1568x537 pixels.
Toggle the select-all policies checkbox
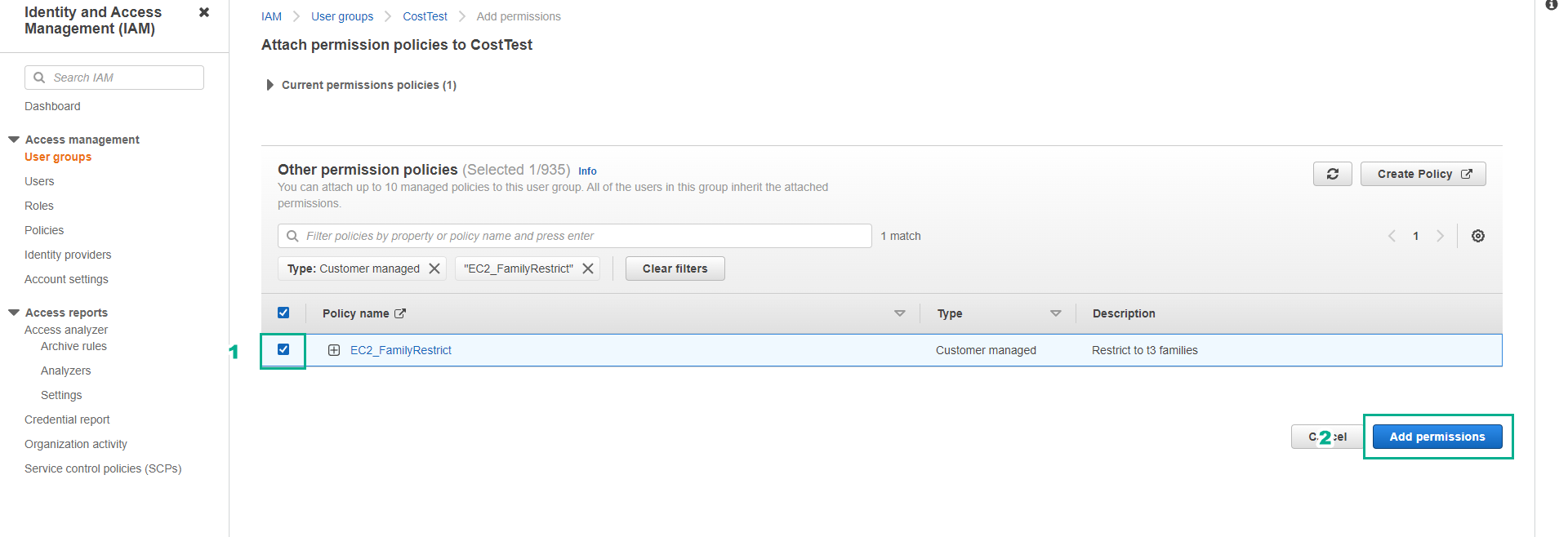283,313
